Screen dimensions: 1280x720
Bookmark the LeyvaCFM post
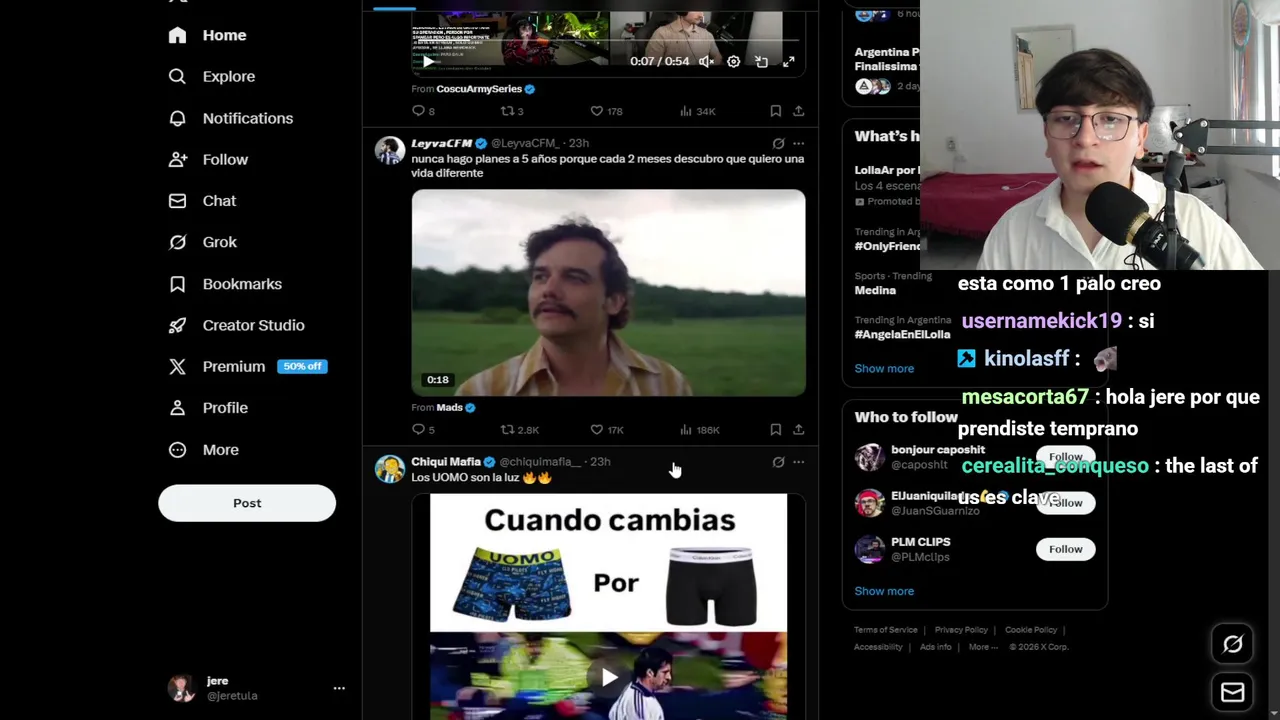click(x=775, y=430)
